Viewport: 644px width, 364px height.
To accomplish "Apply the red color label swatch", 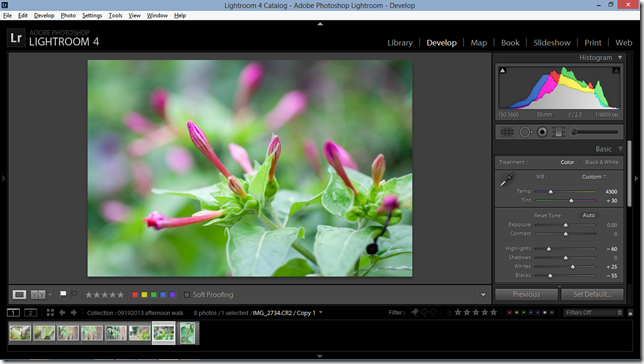I will [x=135, y=295].
